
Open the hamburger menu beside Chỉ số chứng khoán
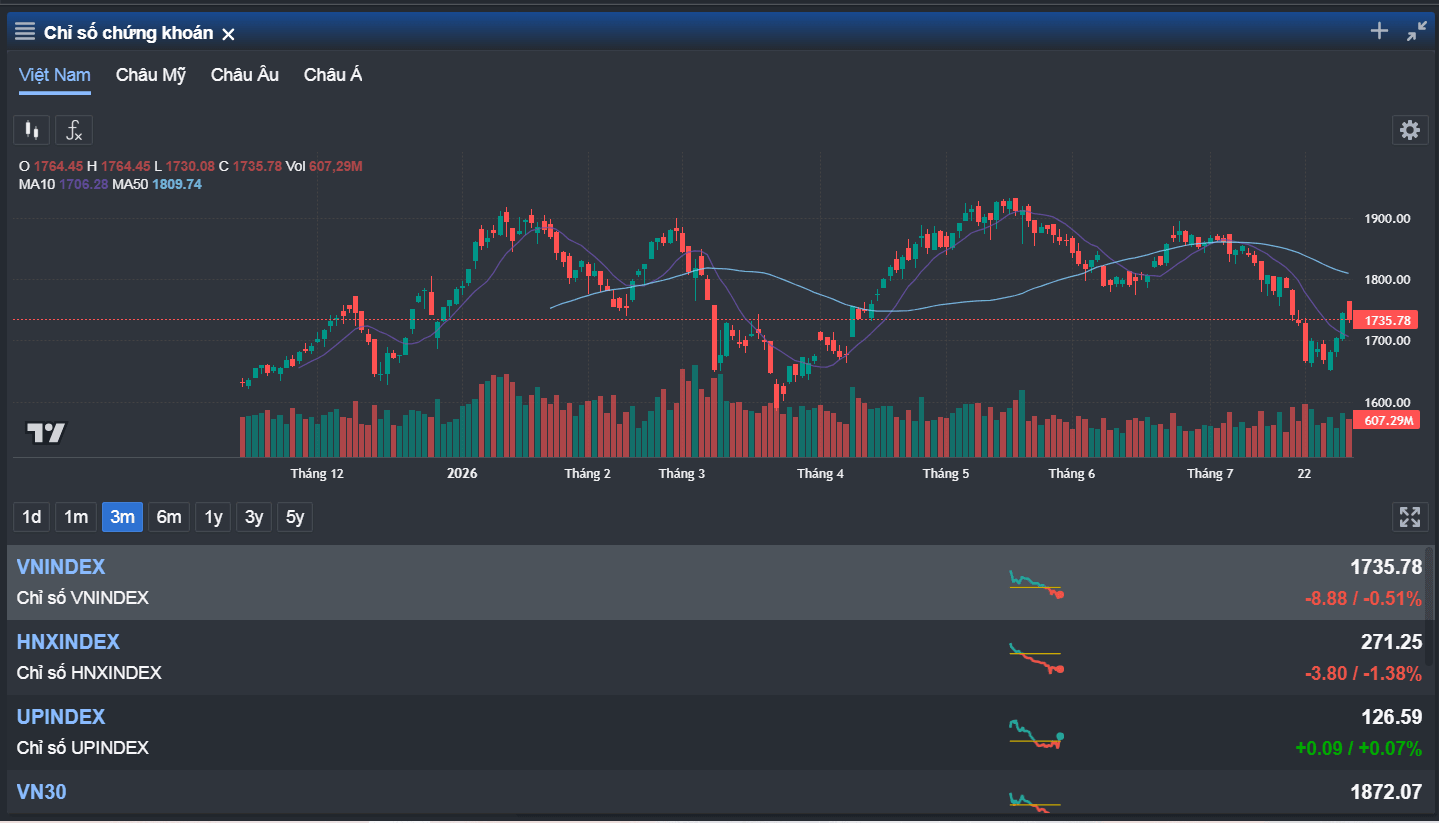click(x=25, y=32)
